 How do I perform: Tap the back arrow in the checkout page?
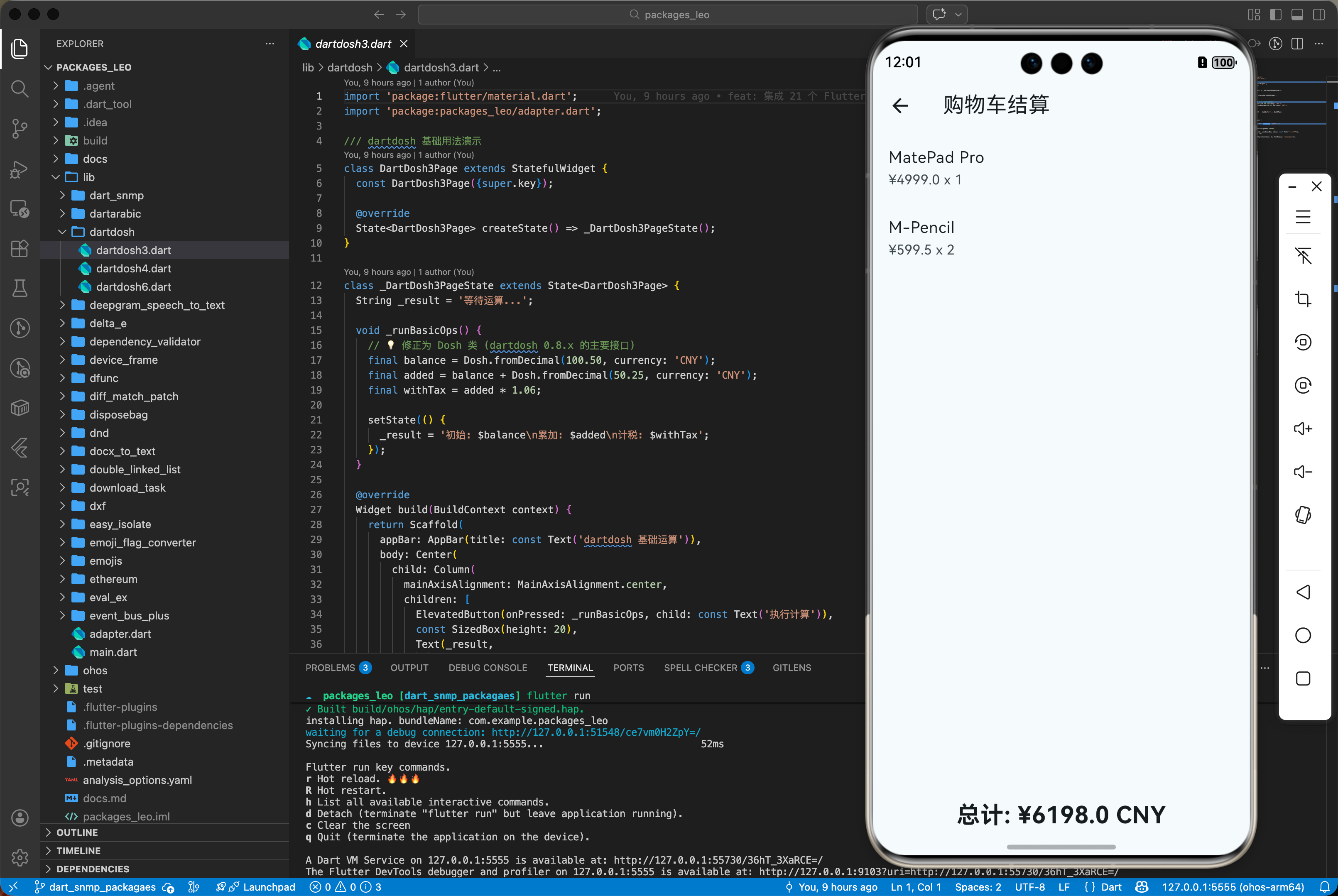[900, 105]
